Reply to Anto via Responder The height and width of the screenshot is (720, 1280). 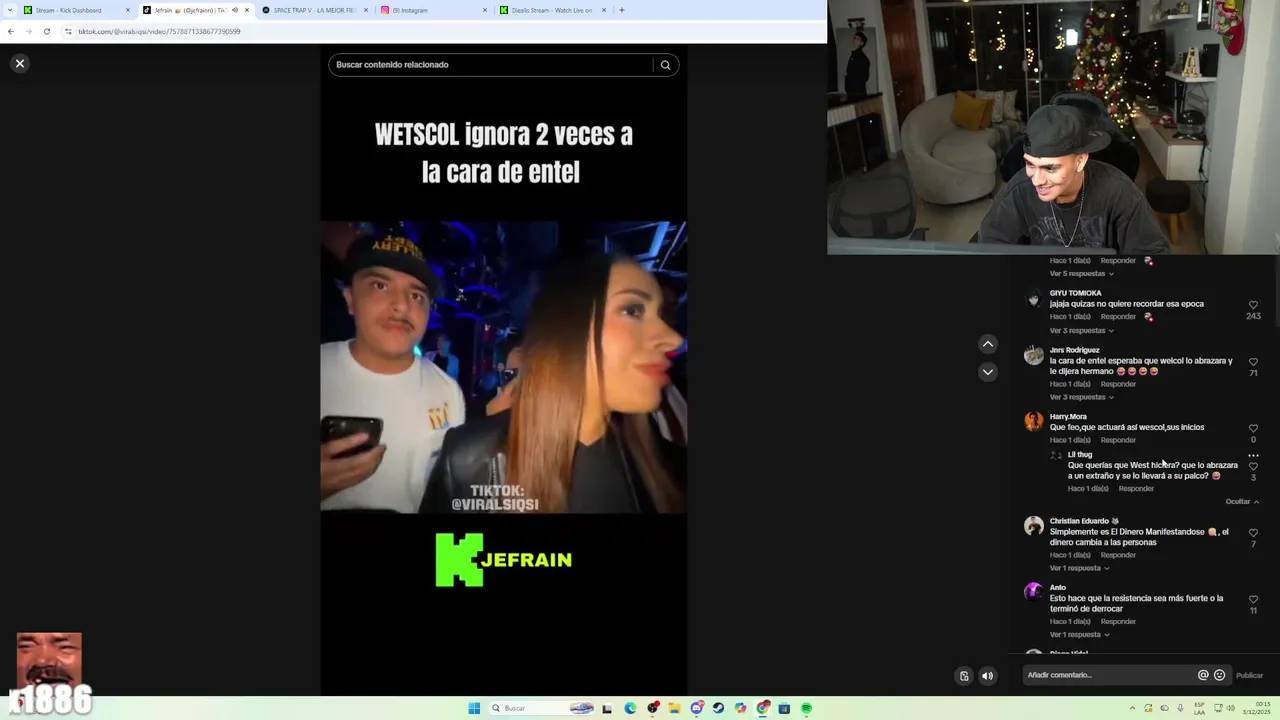pos(1118,622)
